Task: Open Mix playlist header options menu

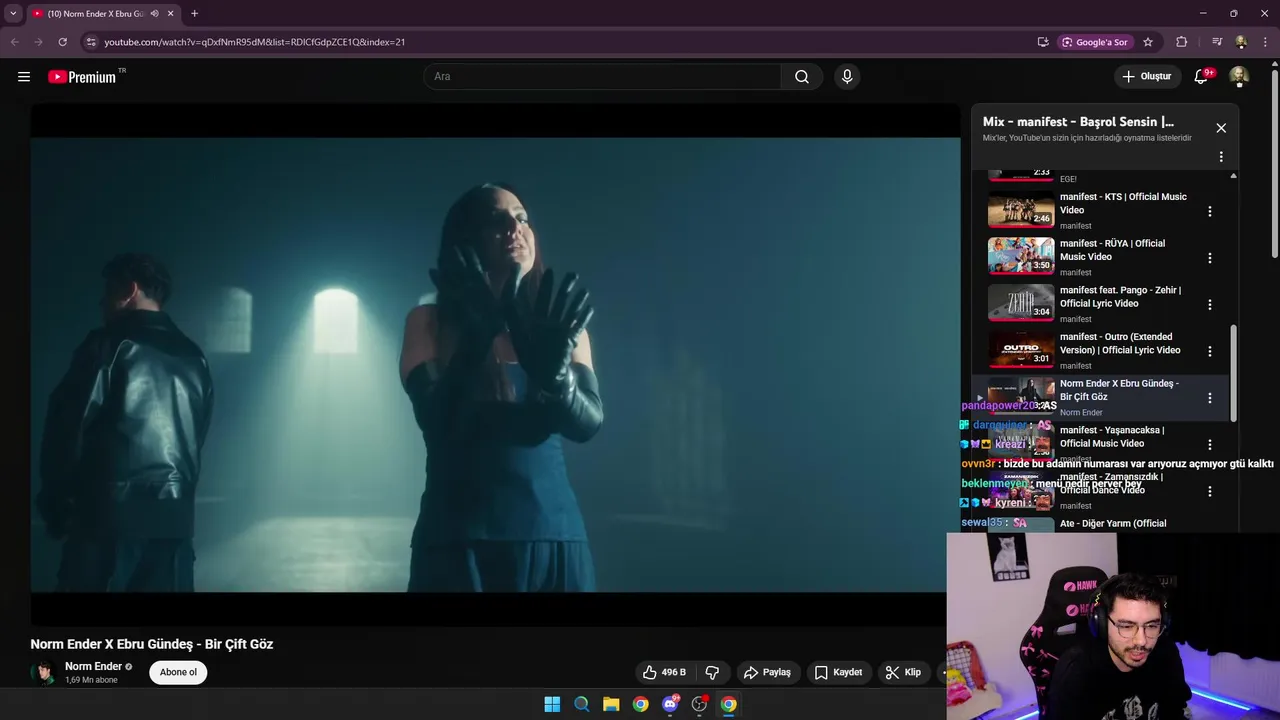Action: click(x=1221, y=157)
